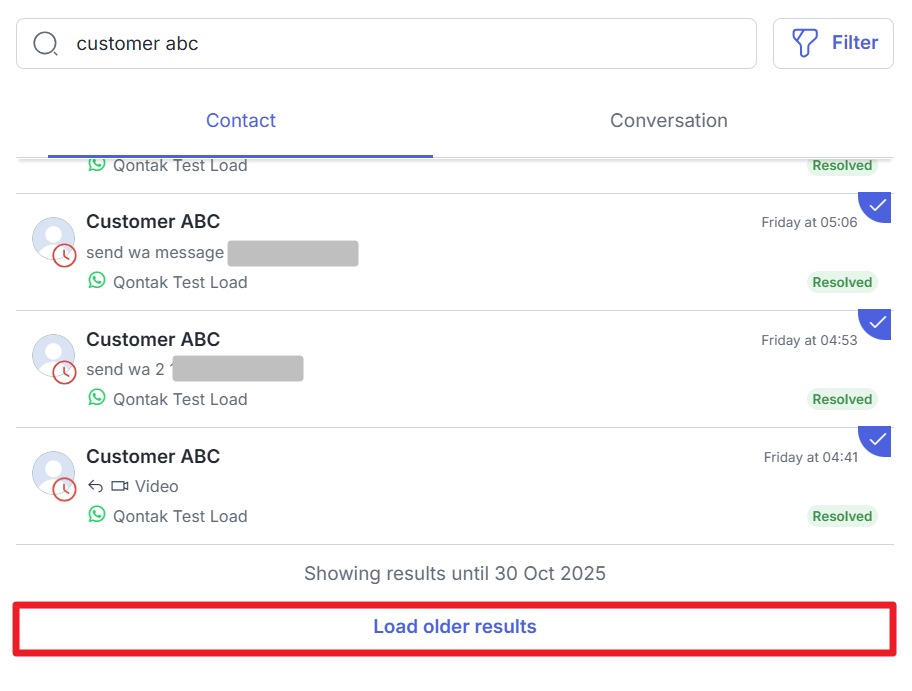Click the search magnifier icon
The height and width of the screenshot is (691, 912).
46,44
